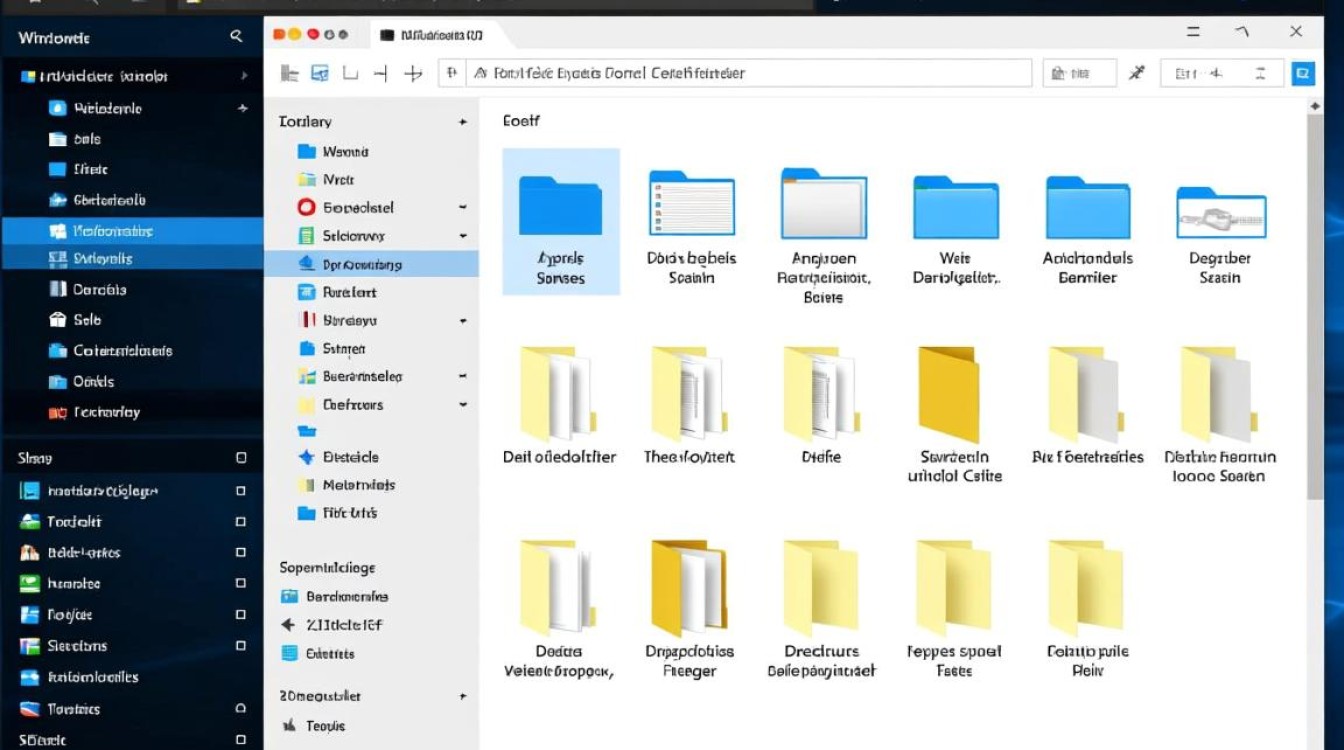Click the search magnifier in the dark sidebar header
This screenshot has width=1344, height=750.
pyautogui.click(x=236, y=37)
